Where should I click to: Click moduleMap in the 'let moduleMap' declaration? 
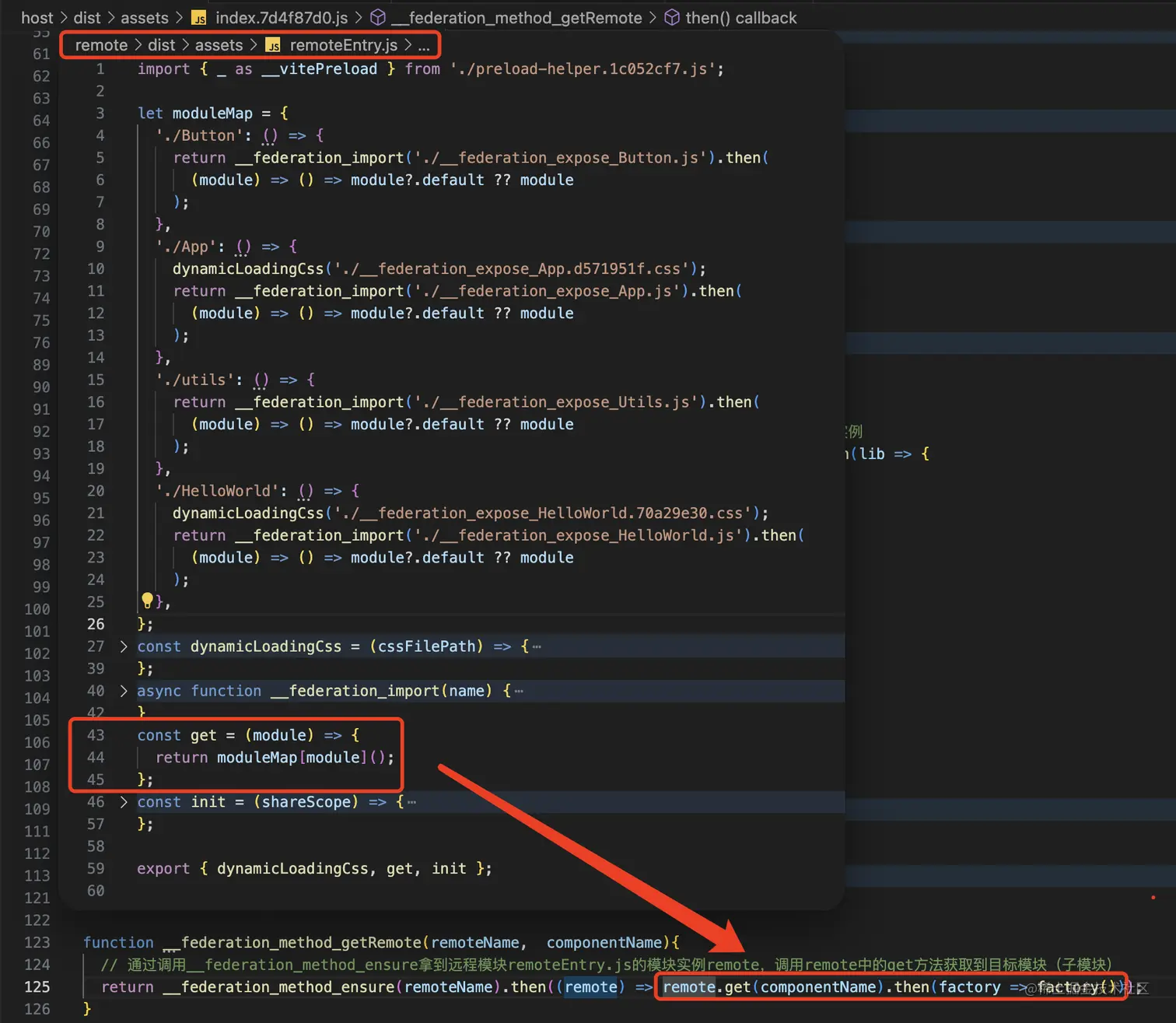(212, 113)
